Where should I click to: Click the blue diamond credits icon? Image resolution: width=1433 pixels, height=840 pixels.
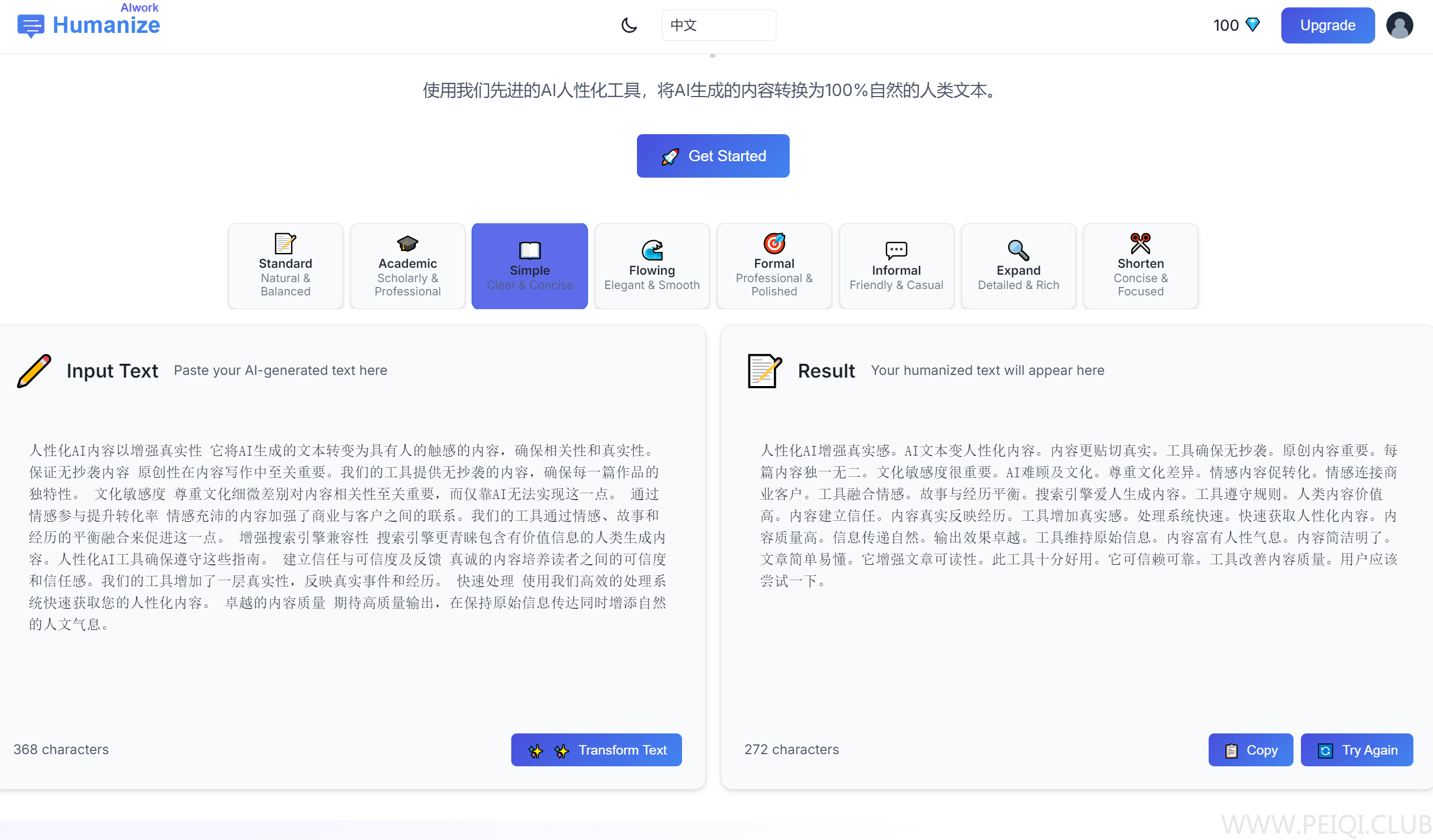[x=1252, y=25]
